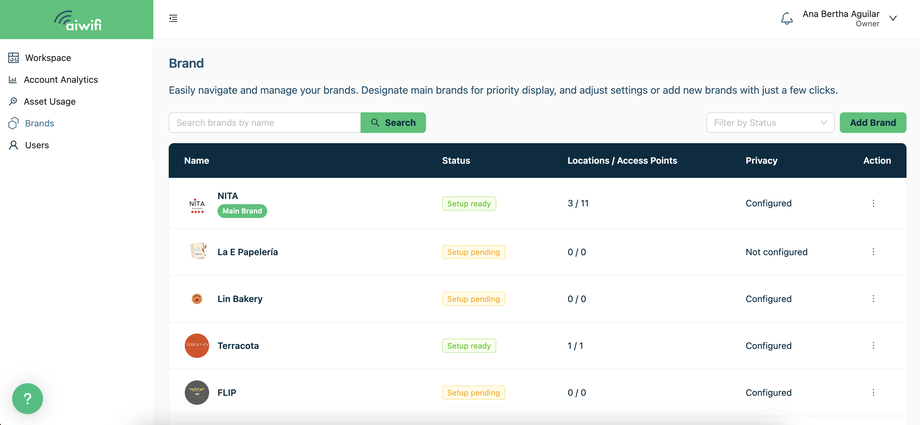Screen dimensions: 920x425
Task: Click the Privacy column header
Action: (x=762, y=160)
